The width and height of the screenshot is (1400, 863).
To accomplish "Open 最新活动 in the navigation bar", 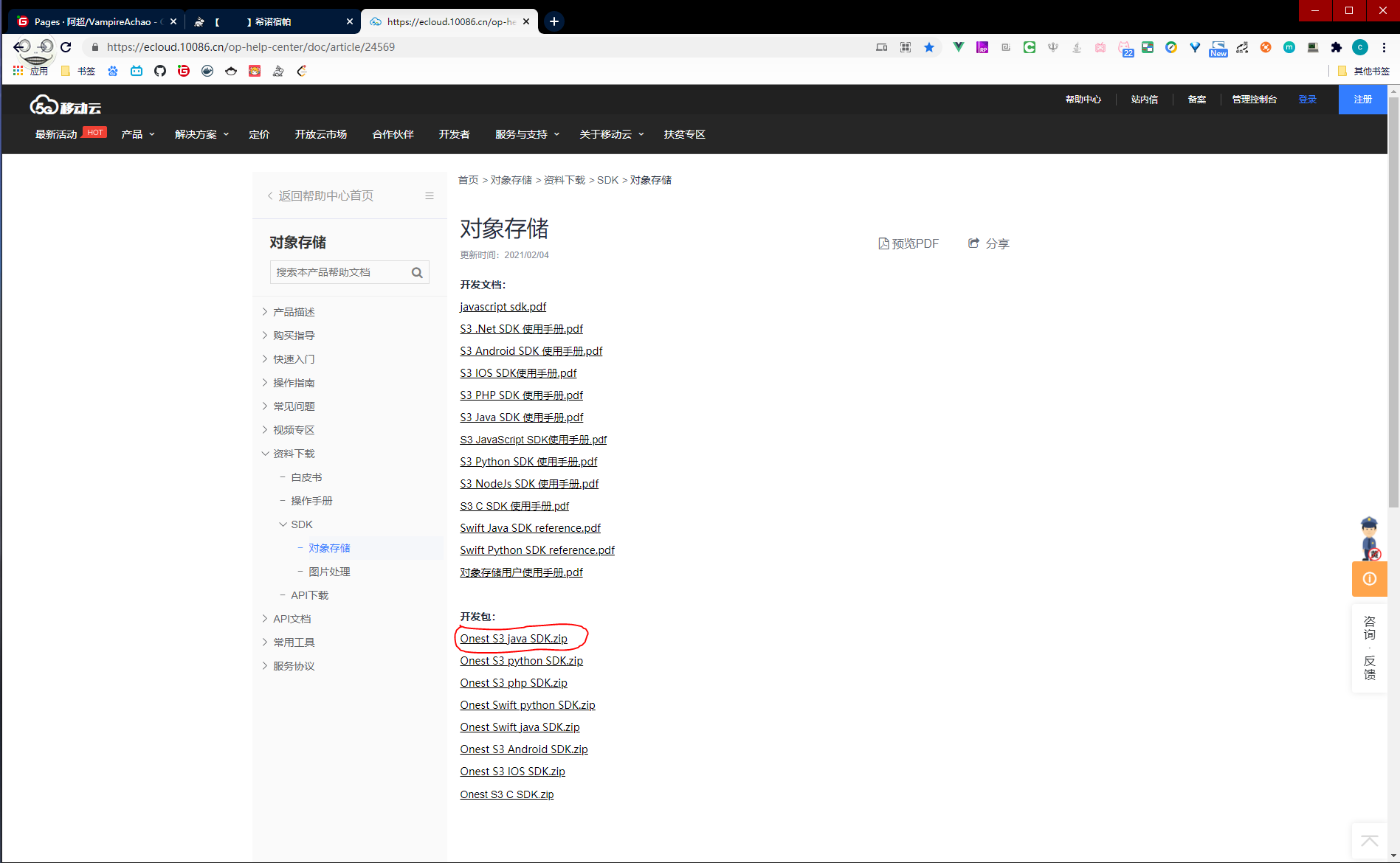I will (56, 134).
